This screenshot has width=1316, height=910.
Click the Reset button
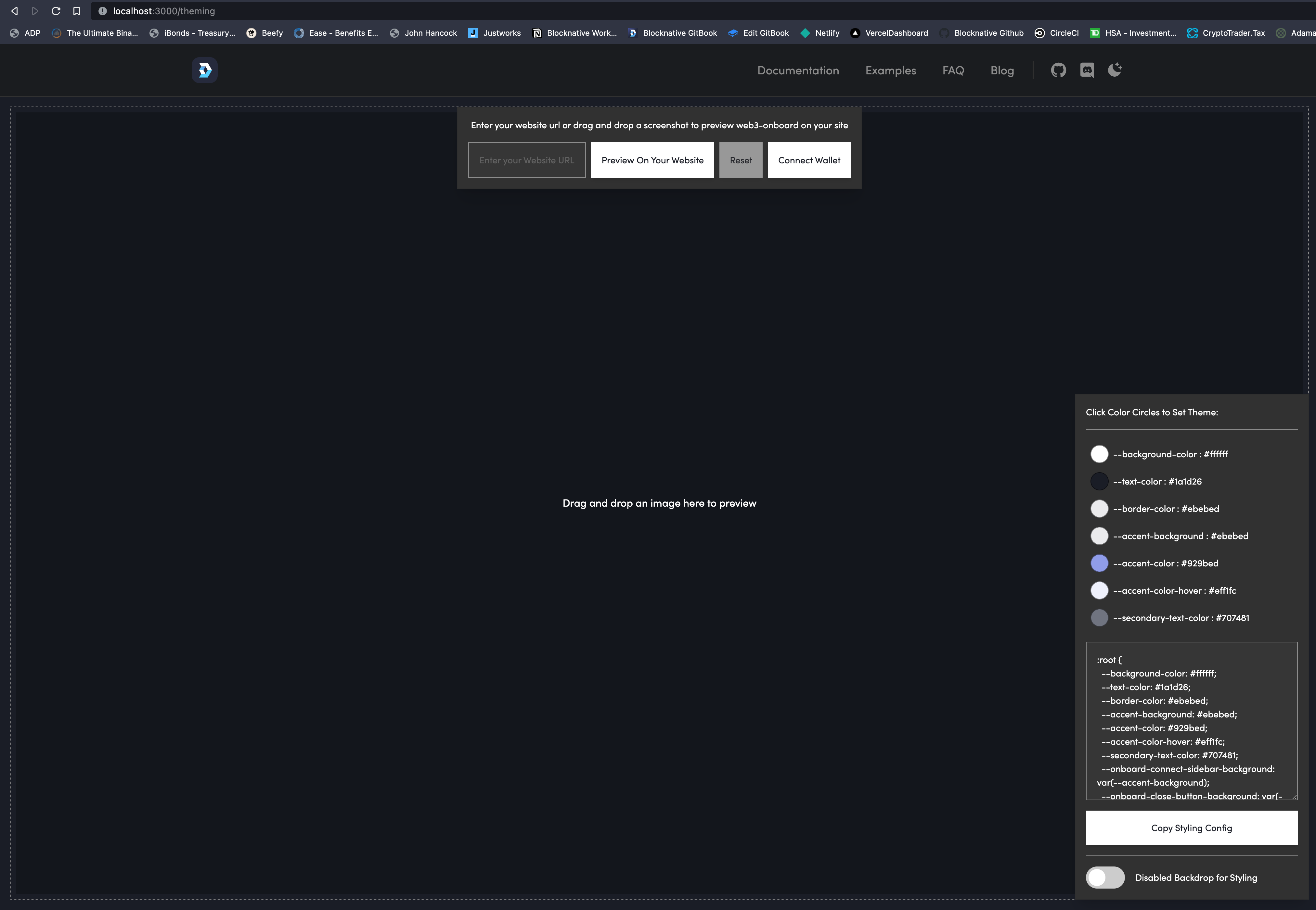pyautogui.click(x=741, y=160)
